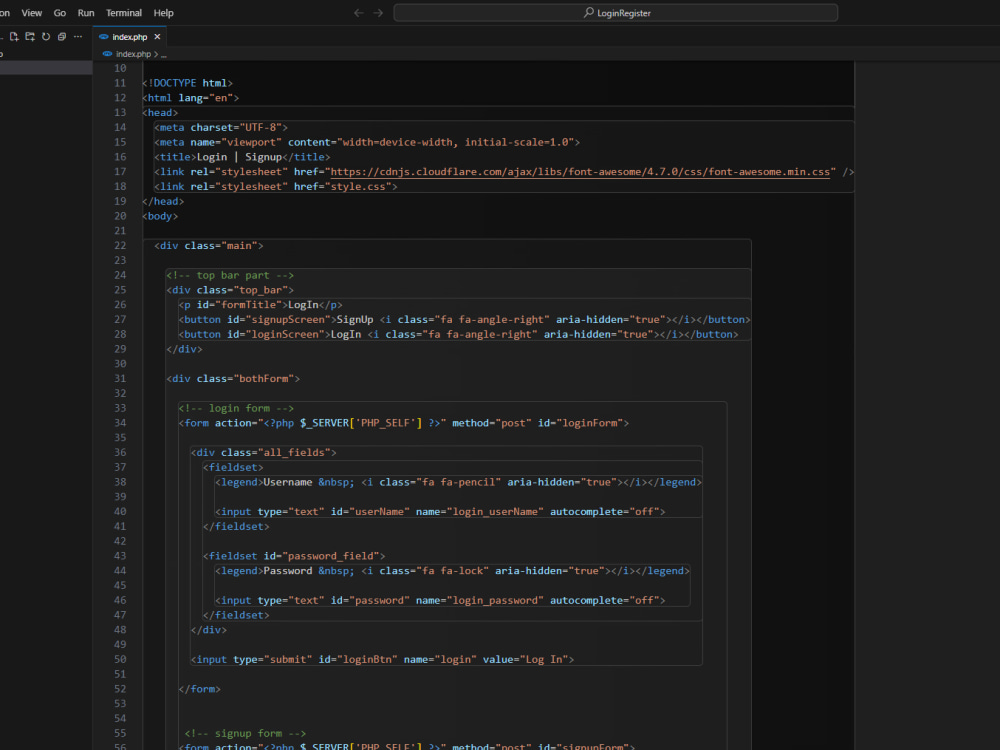This screenshot has width=1000, height=750.
Task: Select the index.php editor tab
Action: click(129, 37)
